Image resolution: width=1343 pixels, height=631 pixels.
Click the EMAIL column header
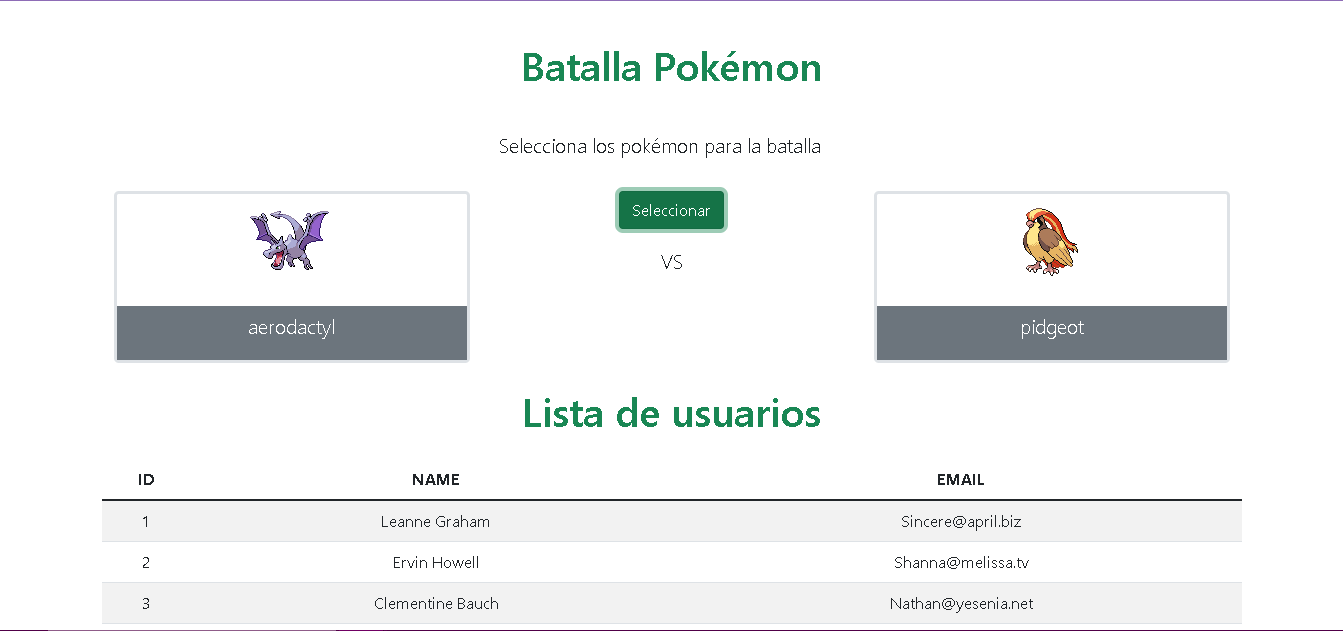(x=961, y=480)
